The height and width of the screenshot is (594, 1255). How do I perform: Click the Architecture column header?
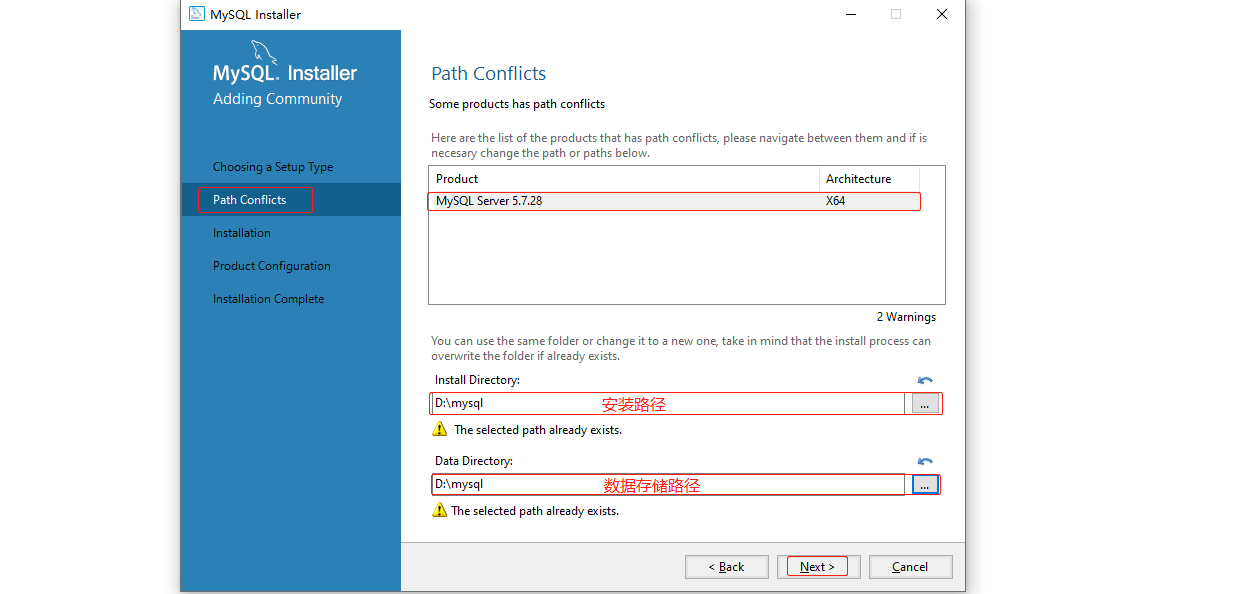tap(870, 179)
